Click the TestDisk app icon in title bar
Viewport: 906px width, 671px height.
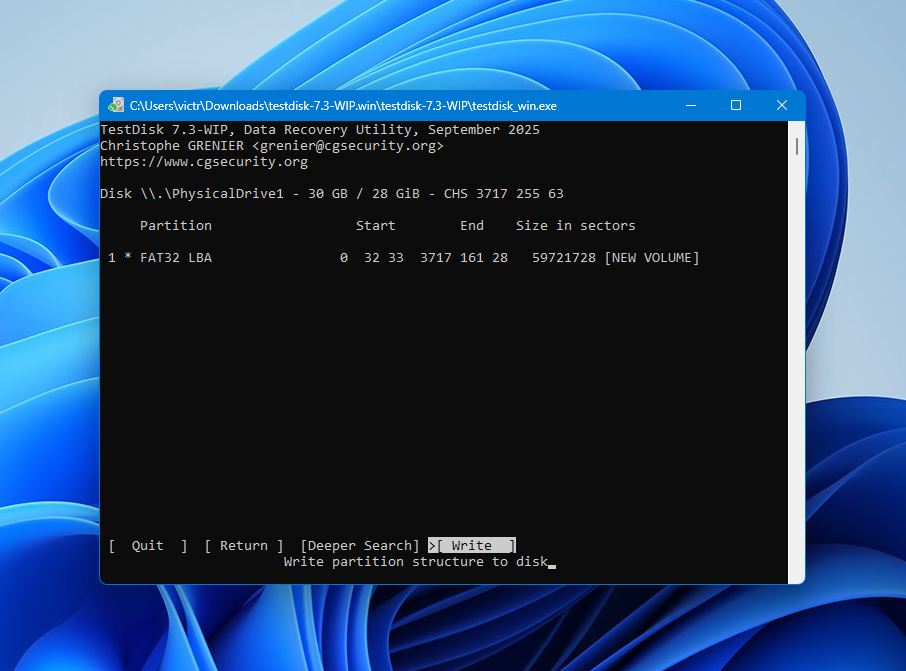pos(116,105)
